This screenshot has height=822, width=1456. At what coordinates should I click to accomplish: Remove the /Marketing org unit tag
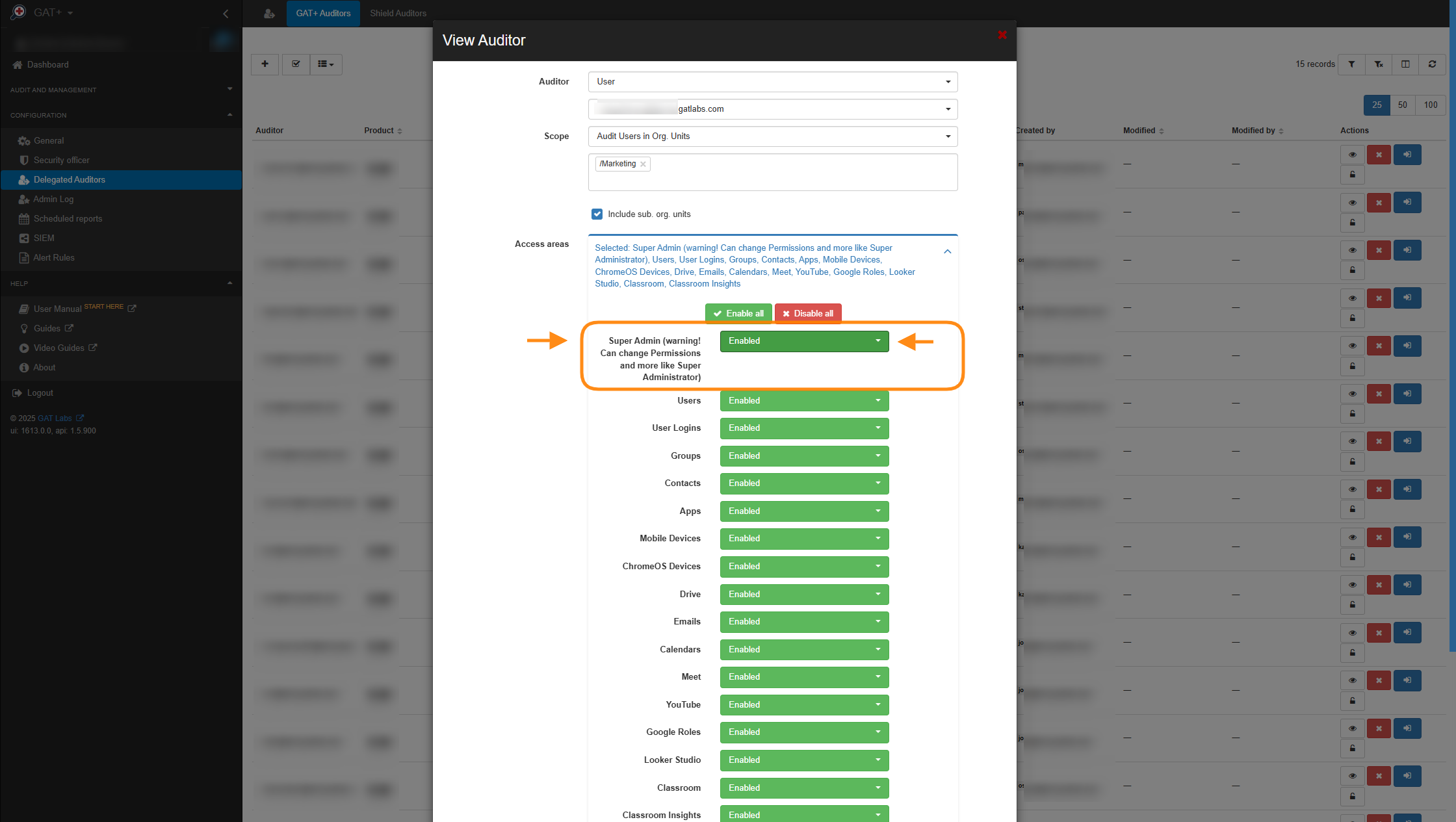pos(643,164)
